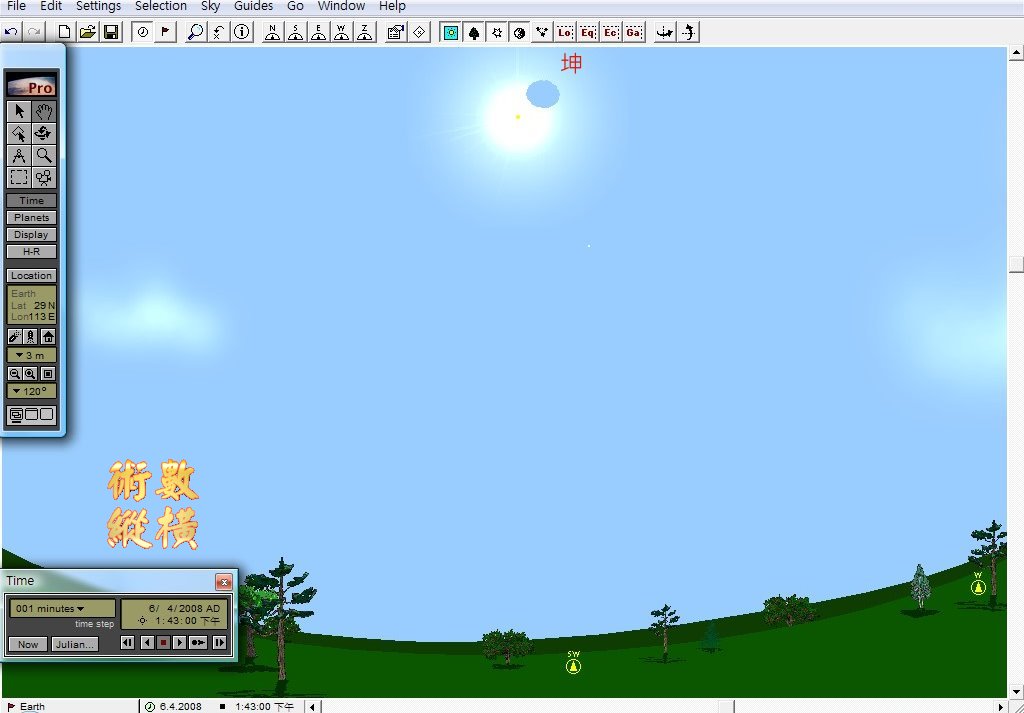Open the info window icon
This screenshot has width=1024, height=713.
click(x=242, y=32)
